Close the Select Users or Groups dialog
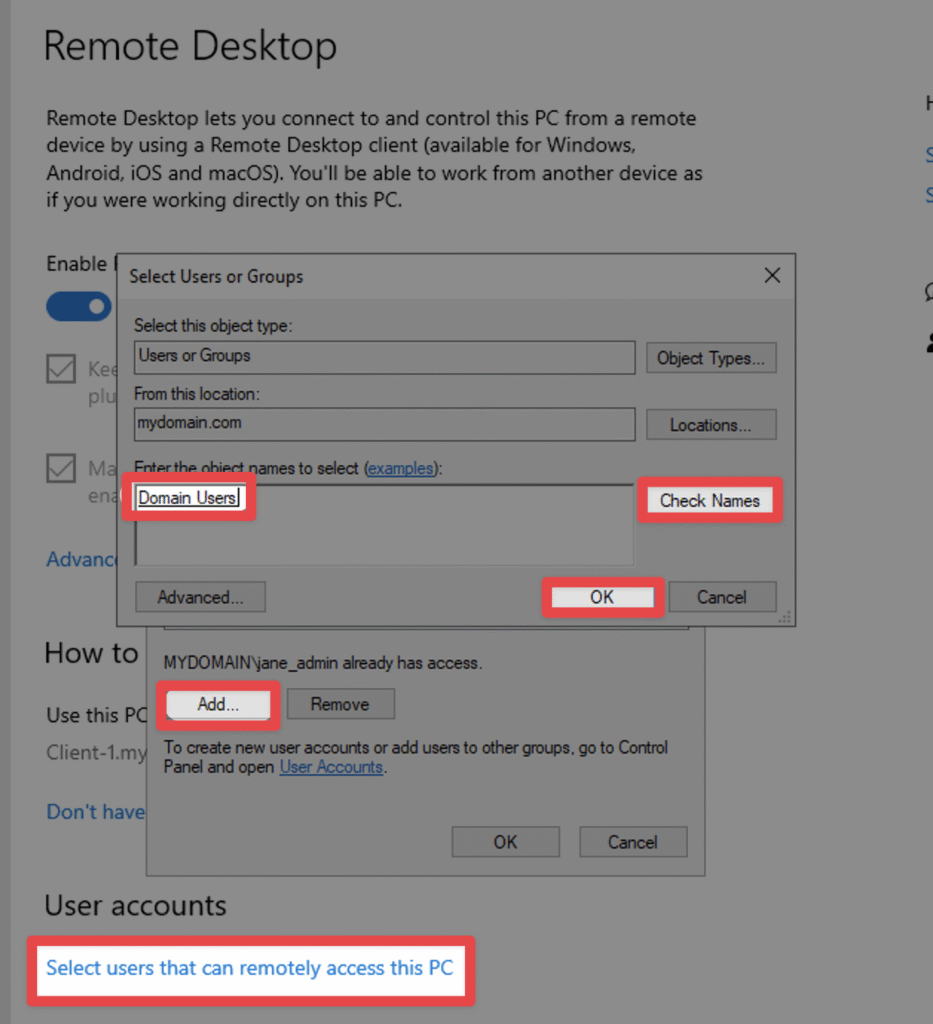933x1024 pixels. tap(772, 276)
